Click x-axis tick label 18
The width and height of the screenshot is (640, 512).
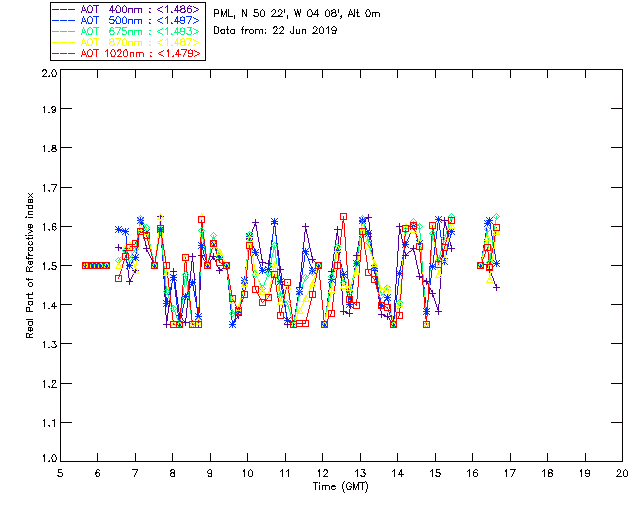(x=547, y=473)
